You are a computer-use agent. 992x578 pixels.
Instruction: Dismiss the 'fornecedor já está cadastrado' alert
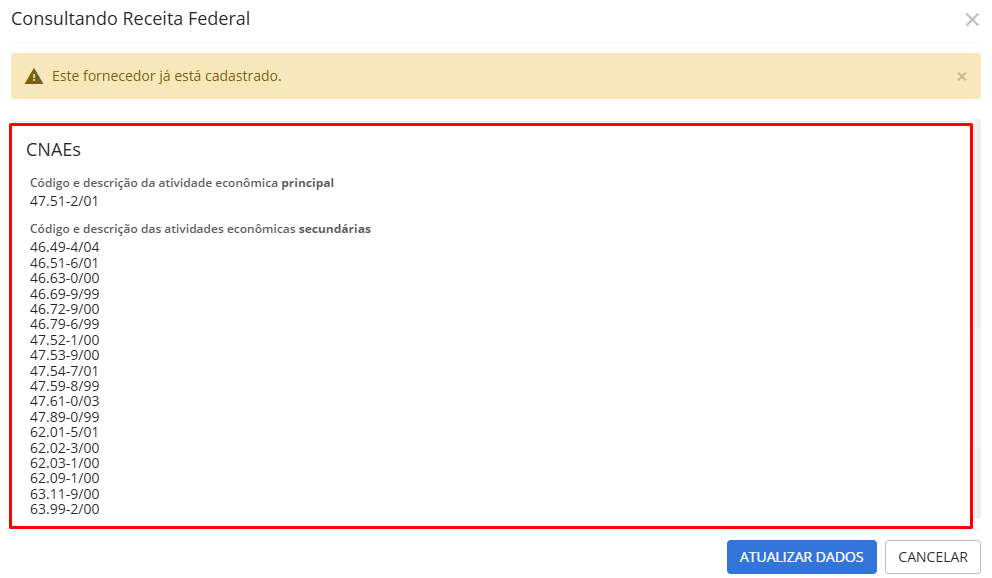coord(962,77)
